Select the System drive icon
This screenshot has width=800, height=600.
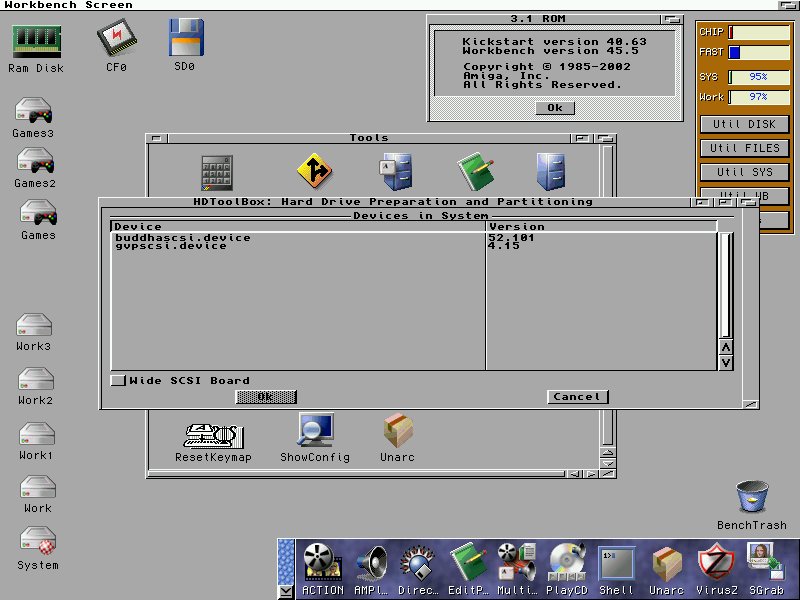point(38,541)
